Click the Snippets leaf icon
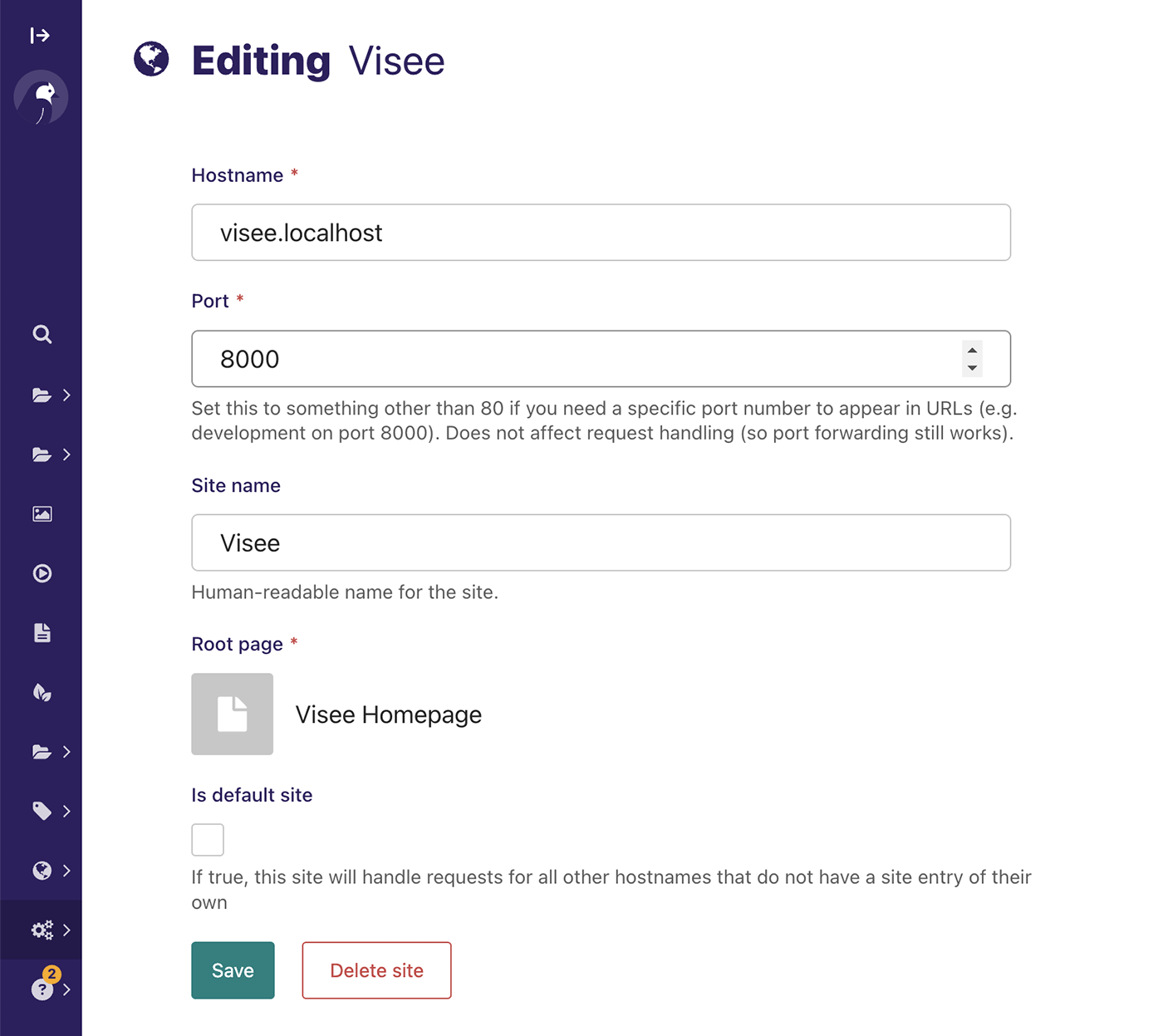 point(41,692)
